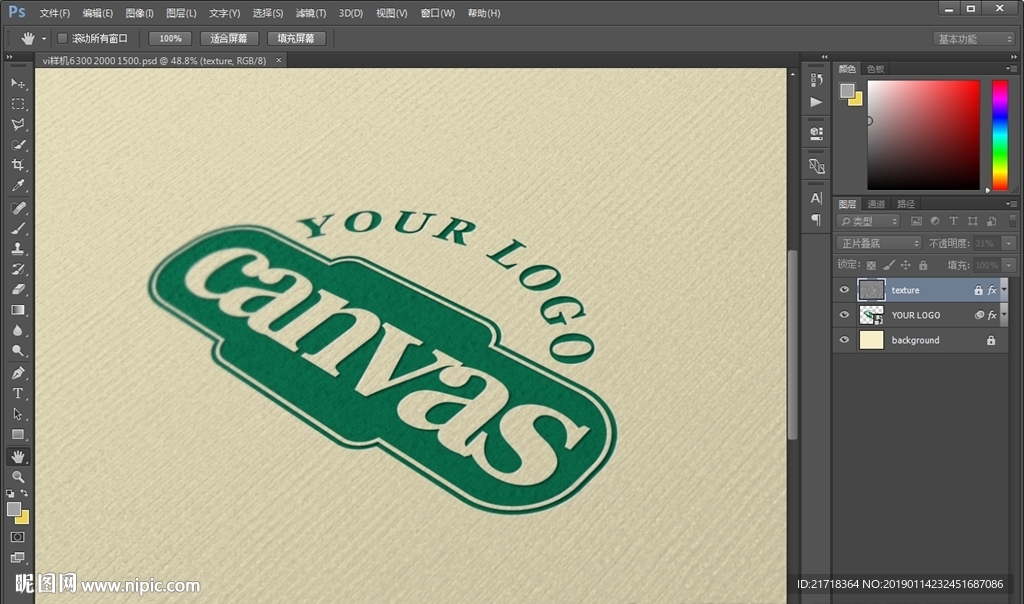1024x604 pixels.
Task: Select the Eyedropper tool
Action: pyautogui.click(x=18, y=187)
